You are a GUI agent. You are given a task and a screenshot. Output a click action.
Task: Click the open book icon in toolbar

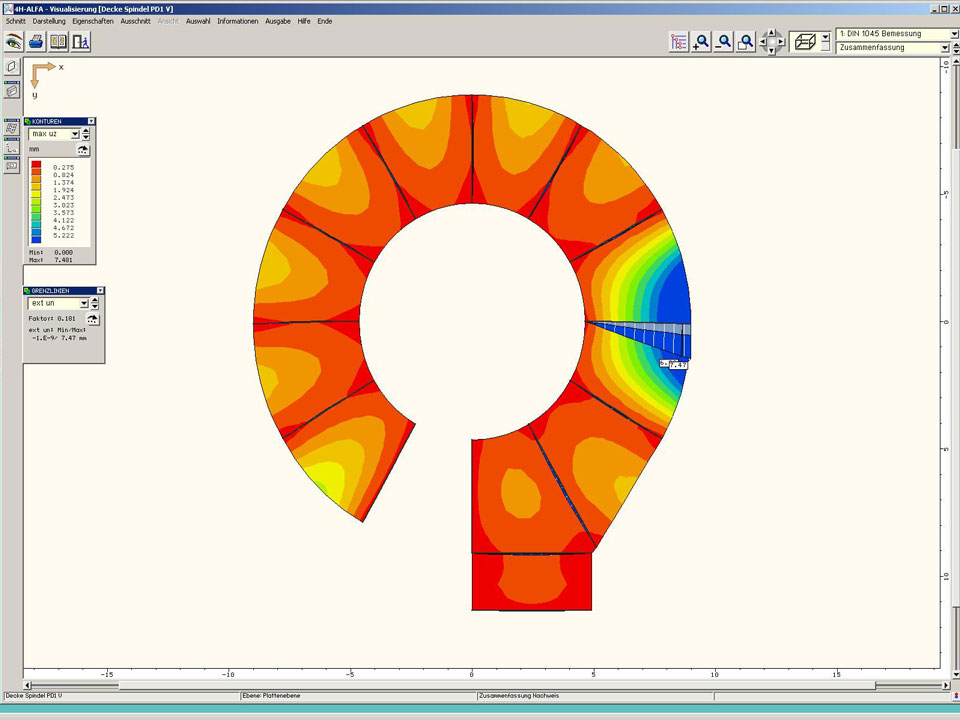point(59,42)
